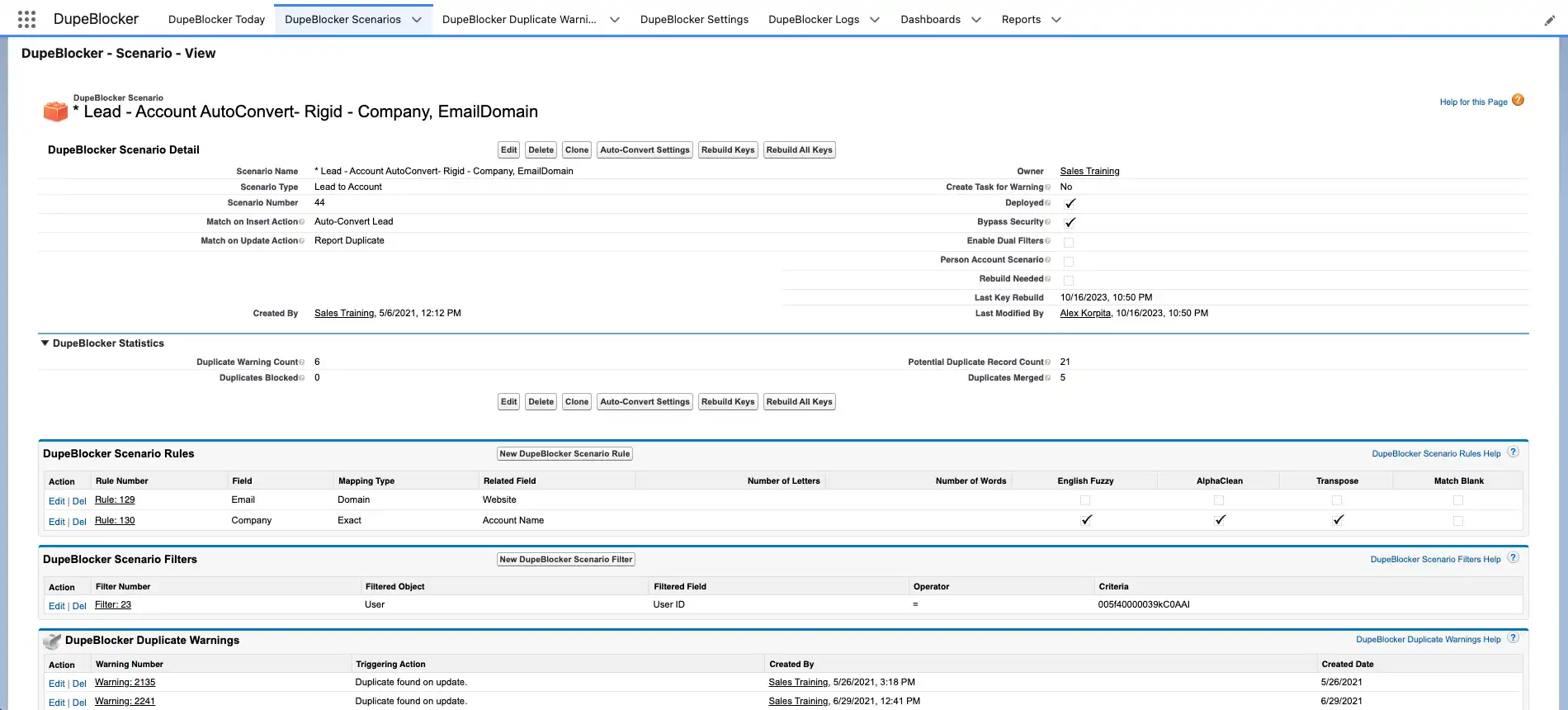Click the bottom Clone button
The height and width of the screenshot is (710, 1568).
pos(577,402)
